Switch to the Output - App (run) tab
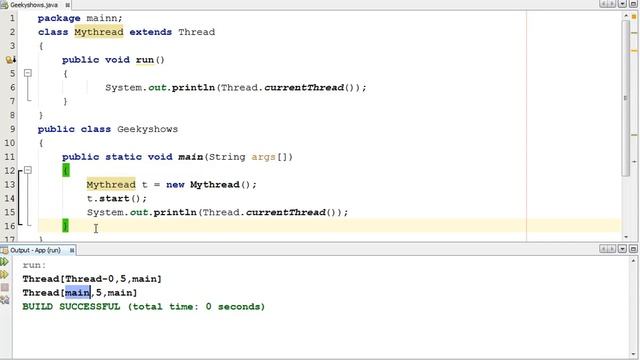 (35, 250)
